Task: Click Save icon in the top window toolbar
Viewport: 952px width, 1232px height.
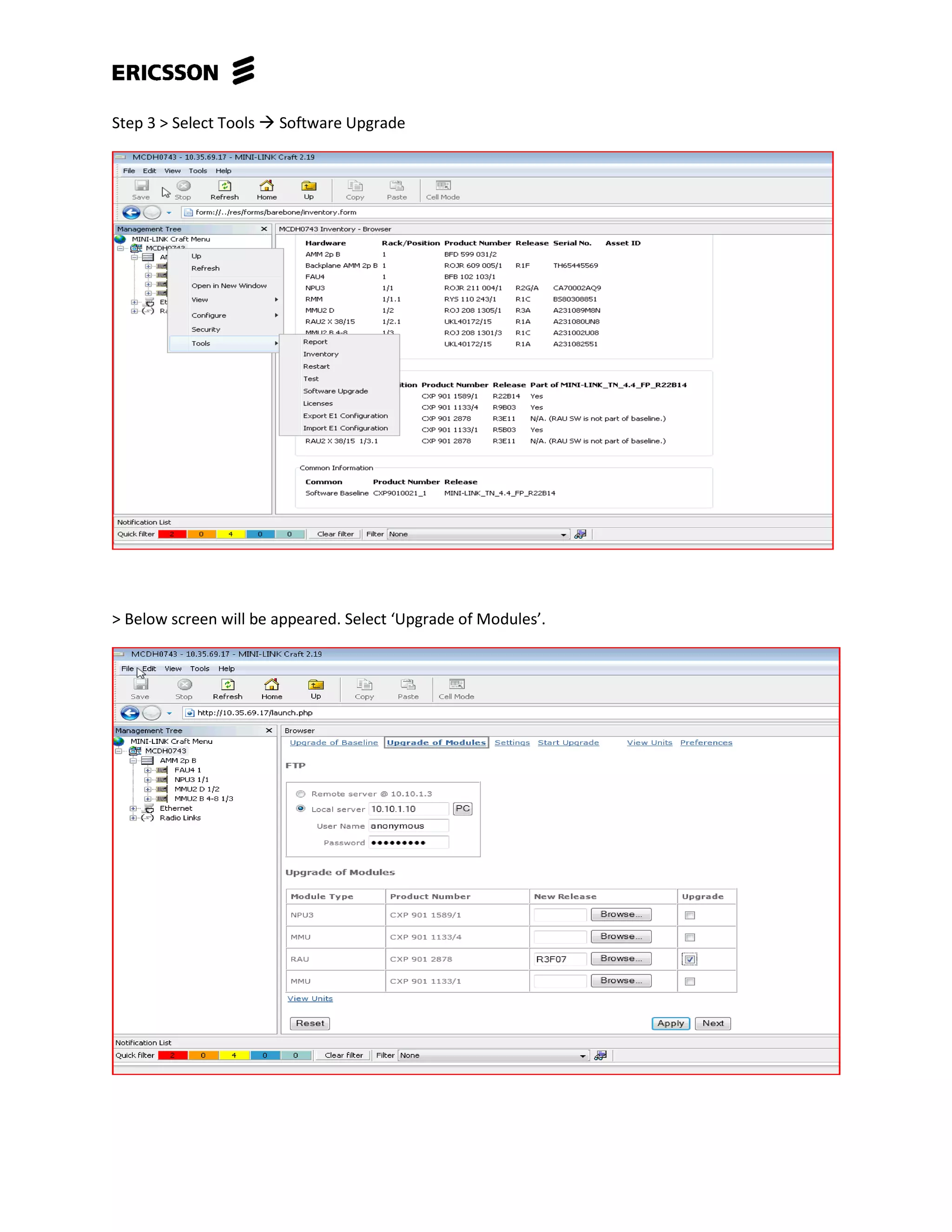Action: point(141,185)
